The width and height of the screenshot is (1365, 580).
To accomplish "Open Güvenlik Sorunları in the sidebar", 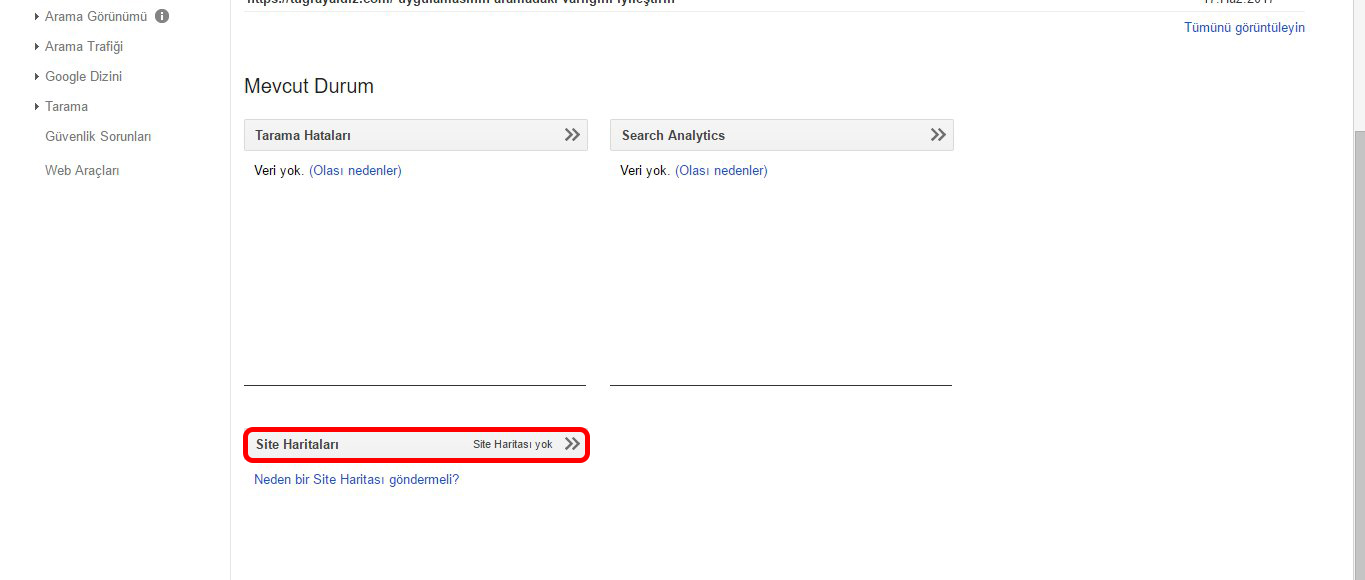I will click(98, 136).
